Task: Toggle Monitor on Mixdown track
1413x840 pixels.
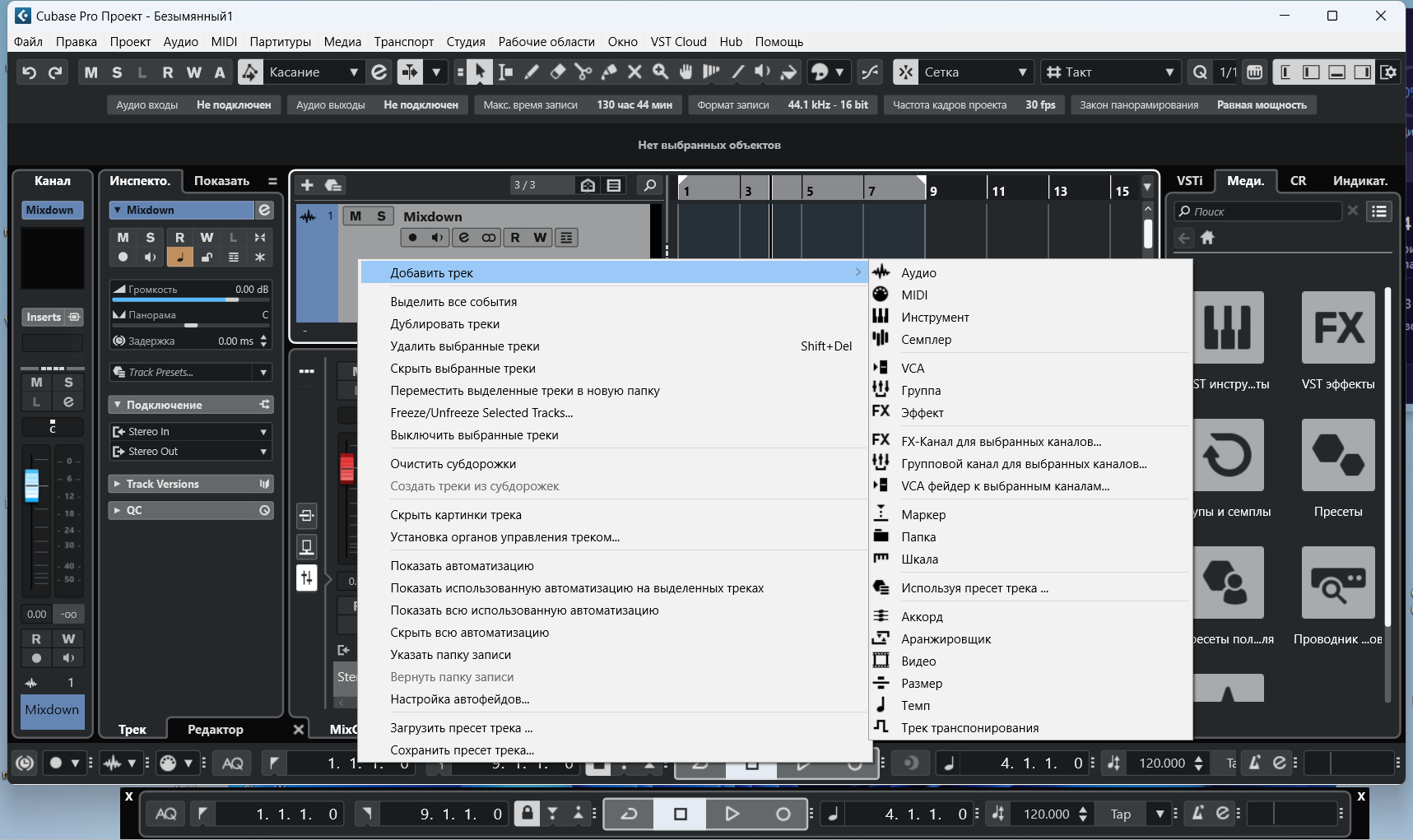Action: tap(437, 238)
